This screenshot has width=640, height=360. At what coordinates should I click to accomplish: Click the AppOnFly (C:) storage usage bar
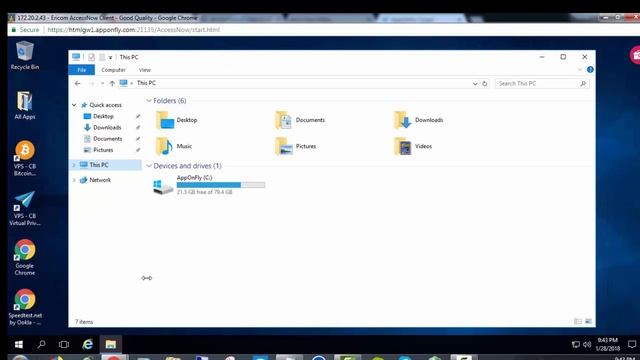221,185
